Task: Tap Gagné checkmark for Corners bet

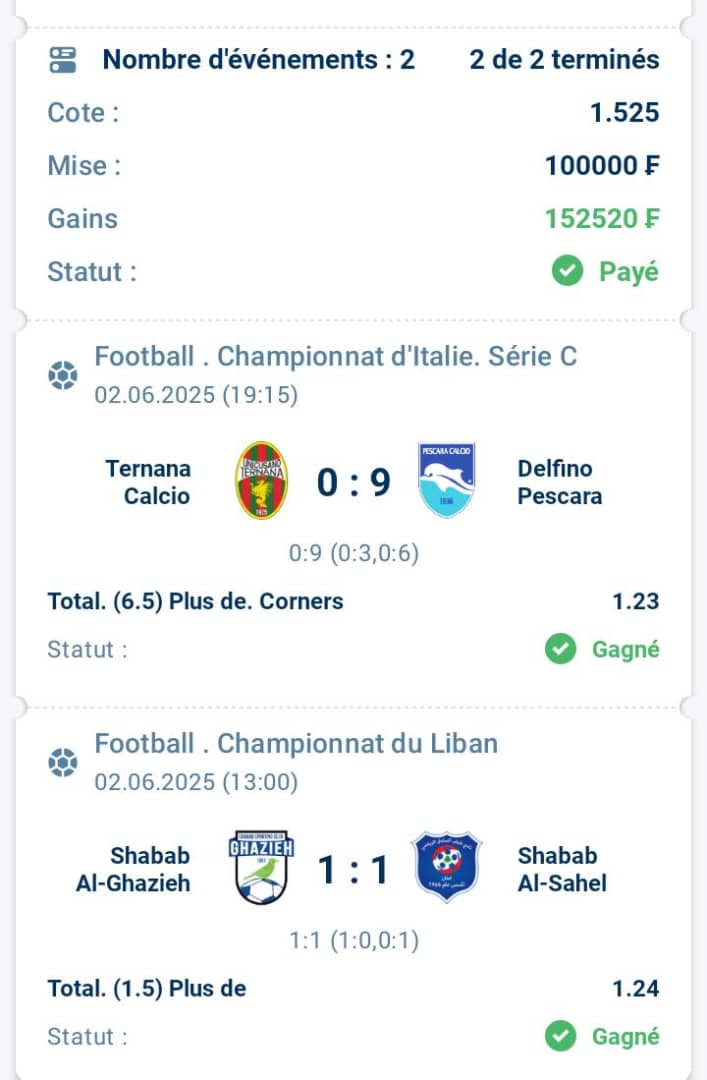Action: (x=560, y=649)
